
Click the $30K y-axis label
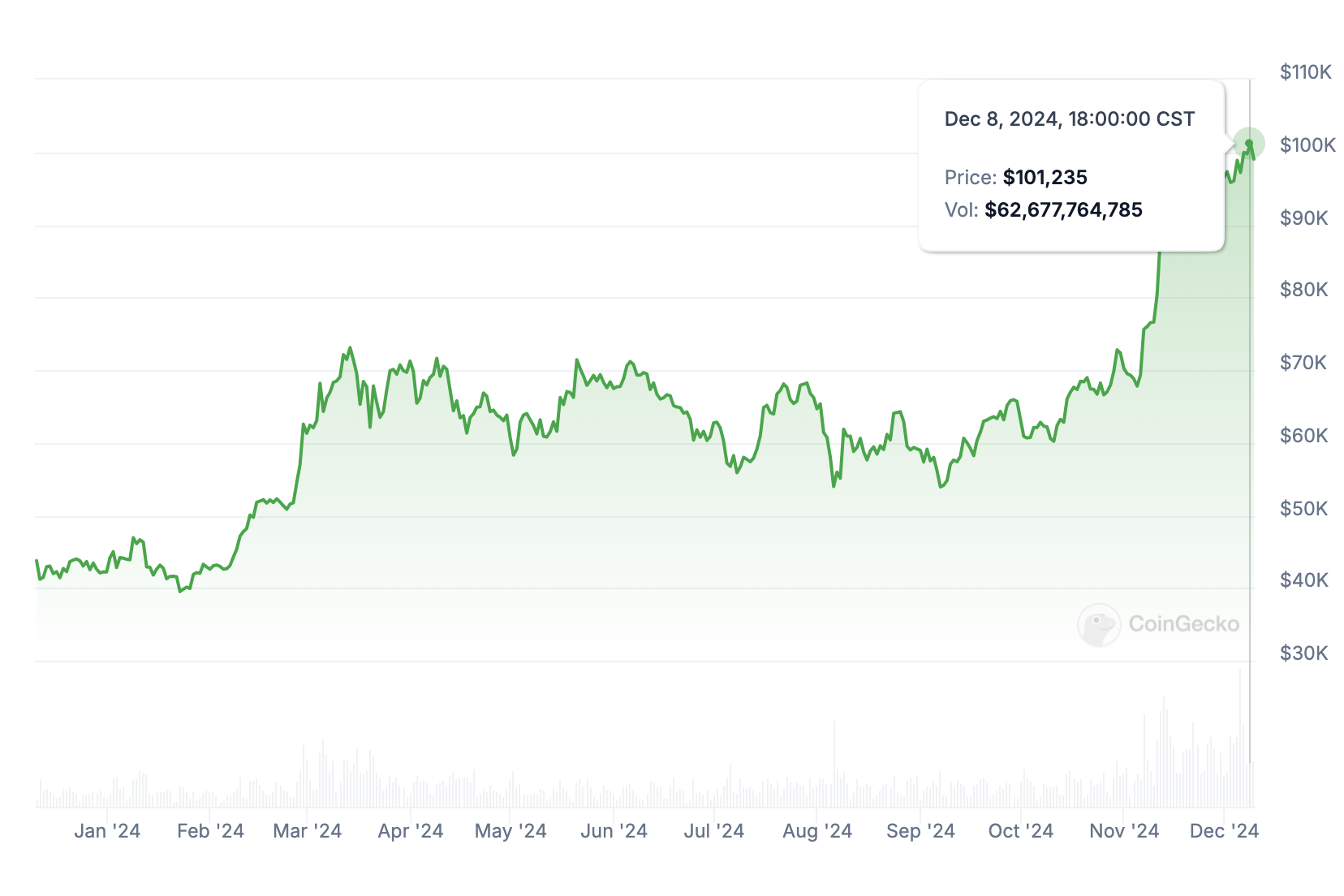tap(1304, 653)
